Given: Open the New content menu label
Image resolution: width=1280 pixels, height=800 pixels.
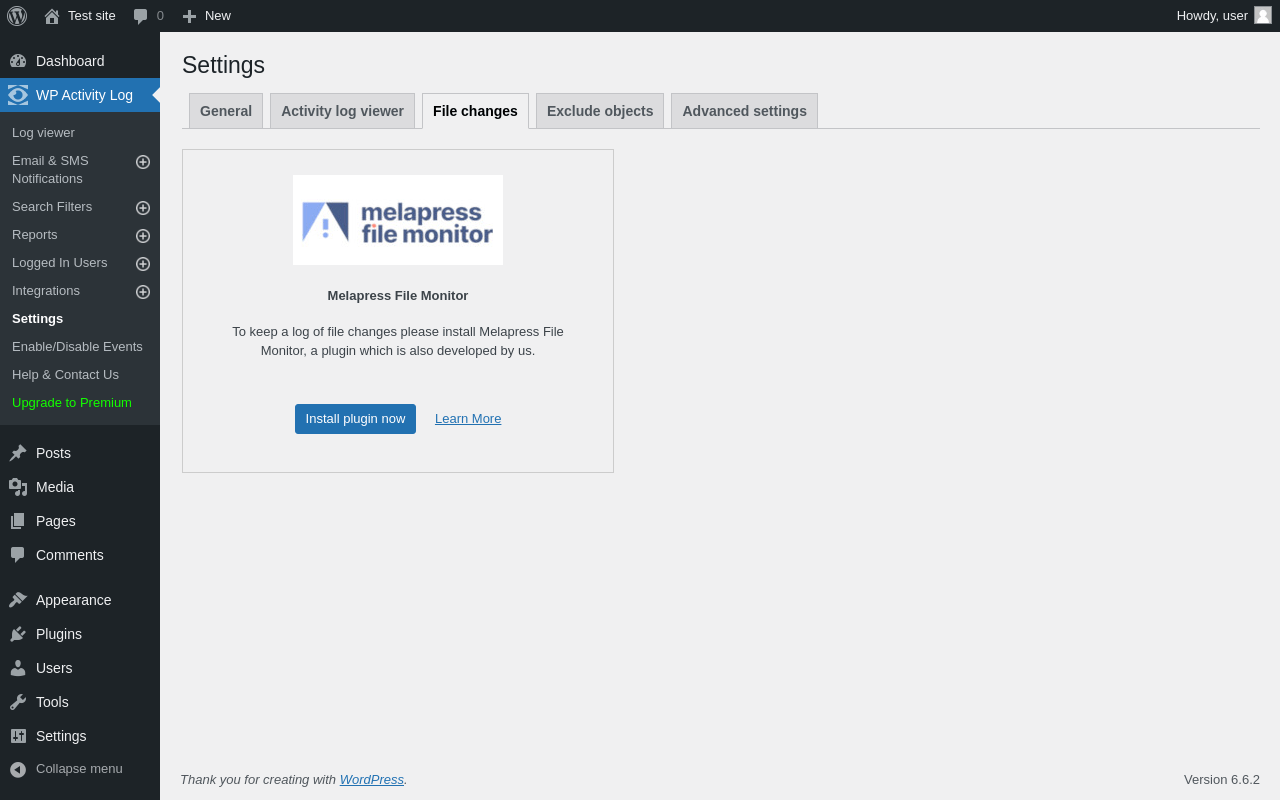Looking at the screenshot, I should [x=218, y=16].
